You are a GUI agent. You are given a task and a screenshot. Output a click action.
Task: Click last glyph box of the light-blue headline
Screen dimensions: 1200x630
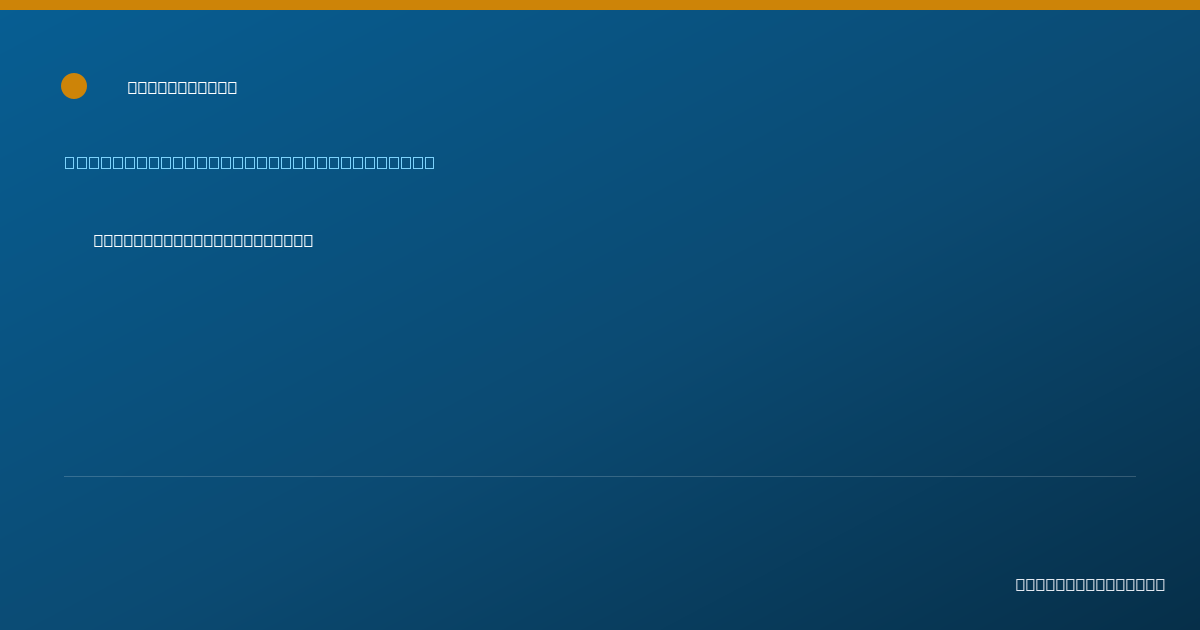pos(430,162)
